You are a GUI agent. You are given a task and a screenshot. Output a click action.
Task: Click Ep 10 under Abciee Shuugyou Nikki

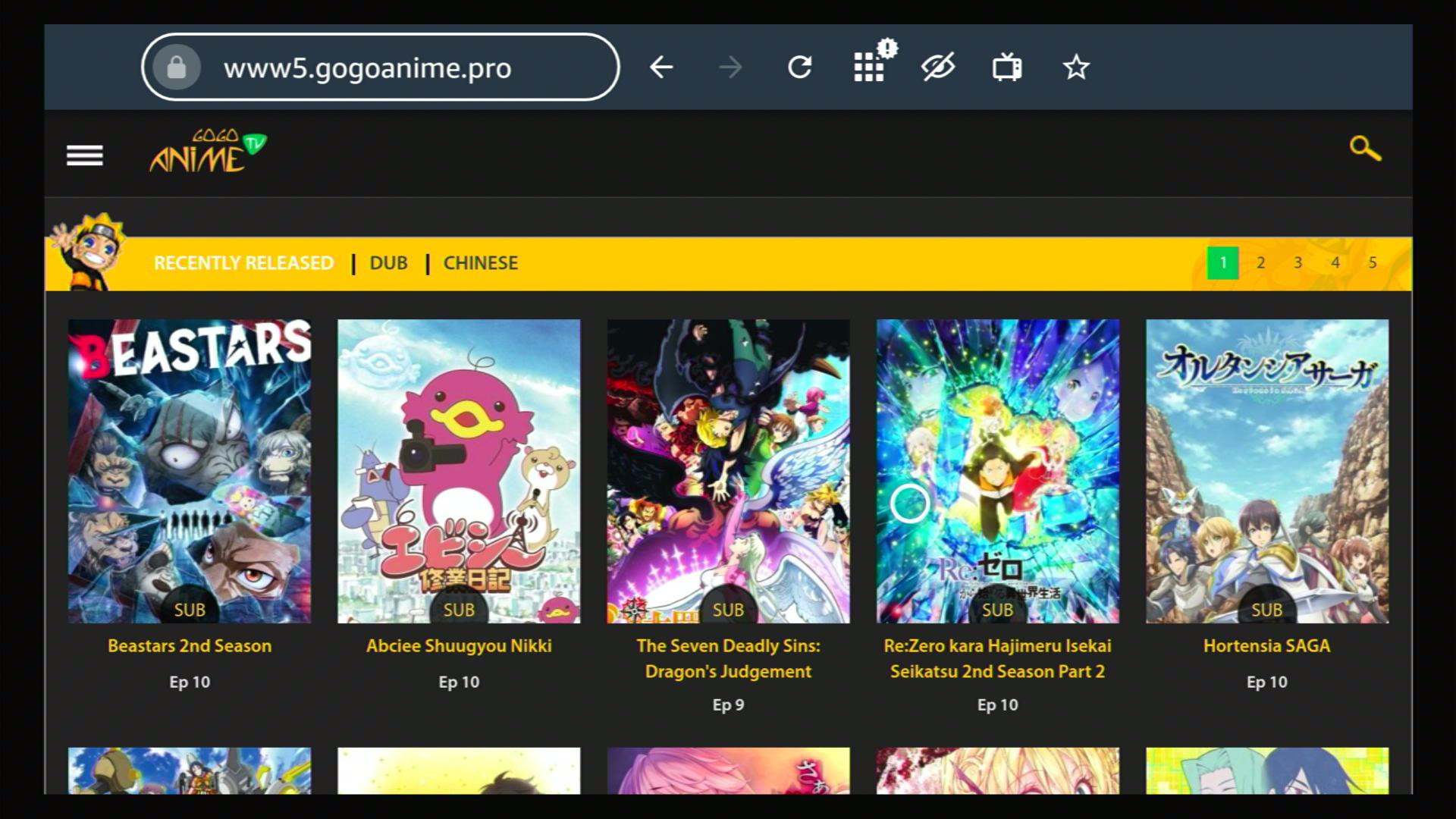coord(459,682)
